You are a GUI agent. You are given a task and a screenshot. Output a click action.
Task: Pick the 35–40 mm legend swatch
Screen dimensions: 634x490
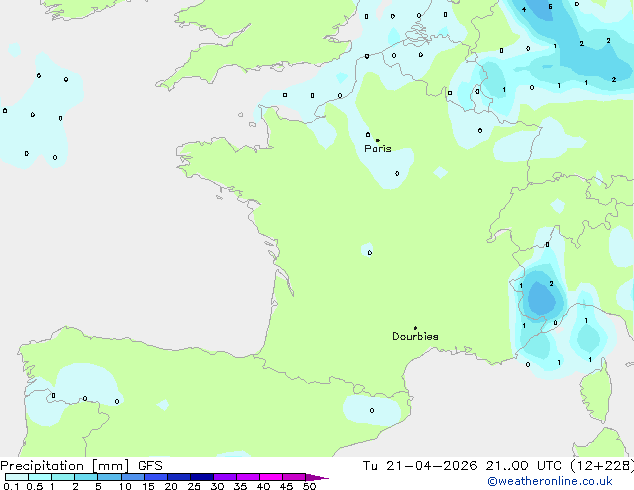coord(248,477)
